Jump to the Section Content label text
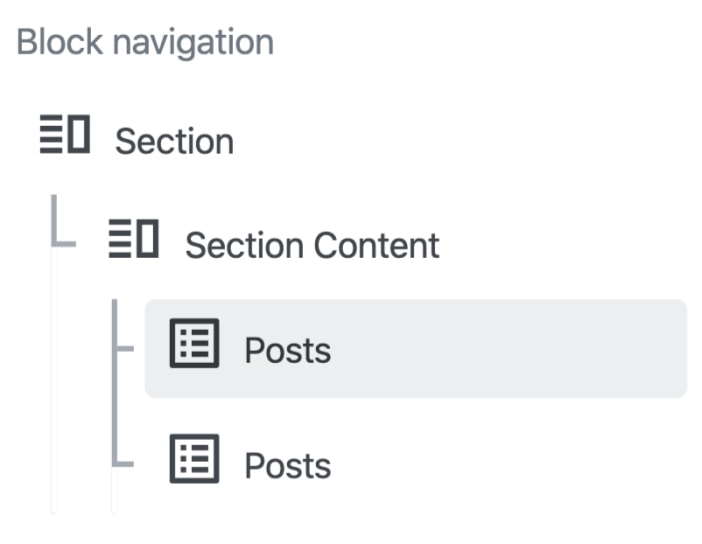The image size is (702, 544). tap(312, 245)
